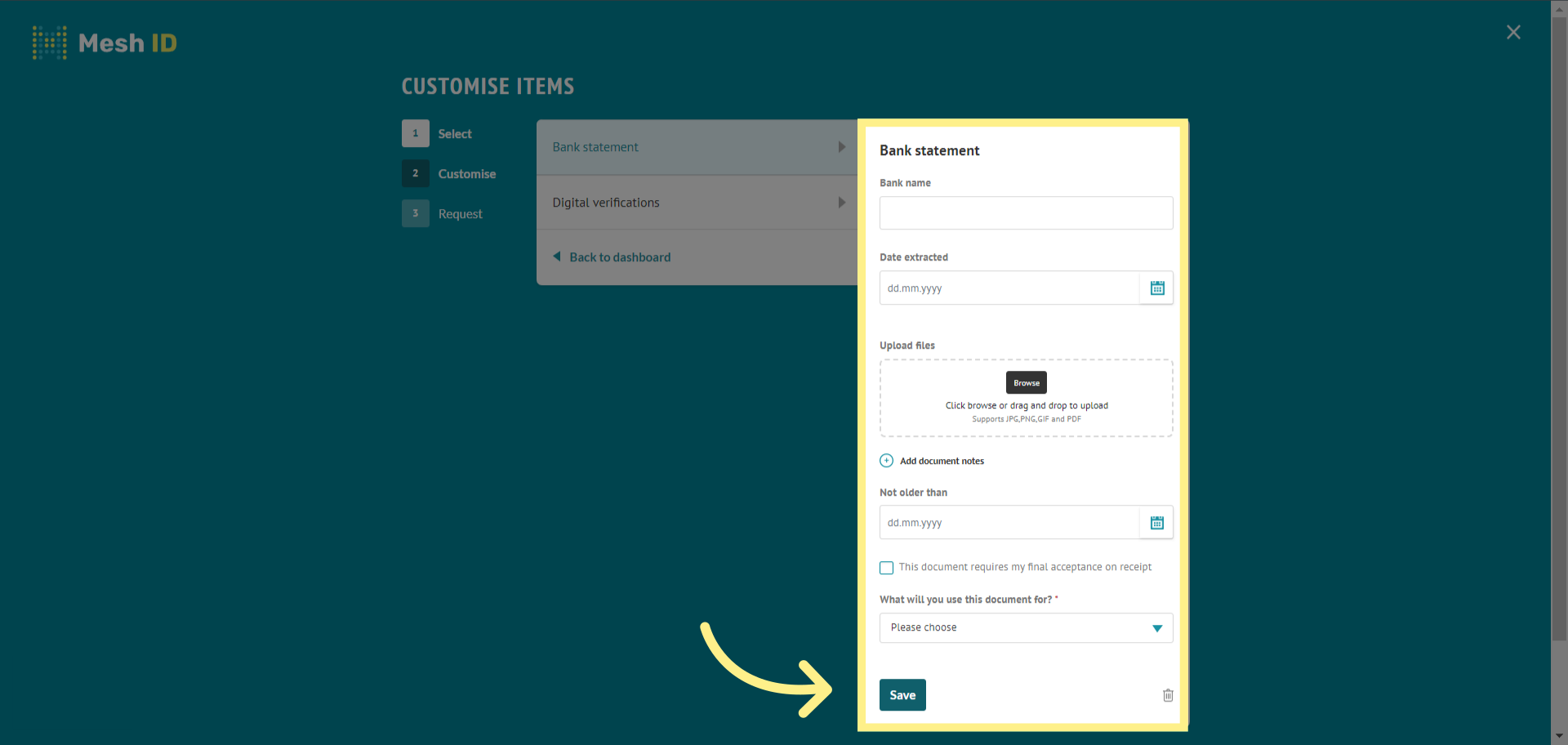Focus the Not older than date field
Viewport: 1568px width, 745px height.
1009,522
